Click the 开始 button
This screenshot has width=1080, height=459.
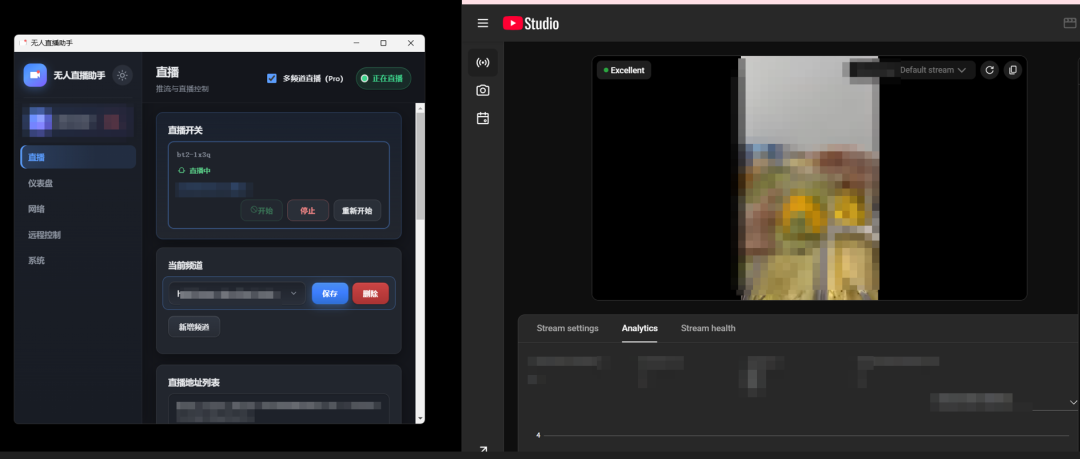pos(262,210)
